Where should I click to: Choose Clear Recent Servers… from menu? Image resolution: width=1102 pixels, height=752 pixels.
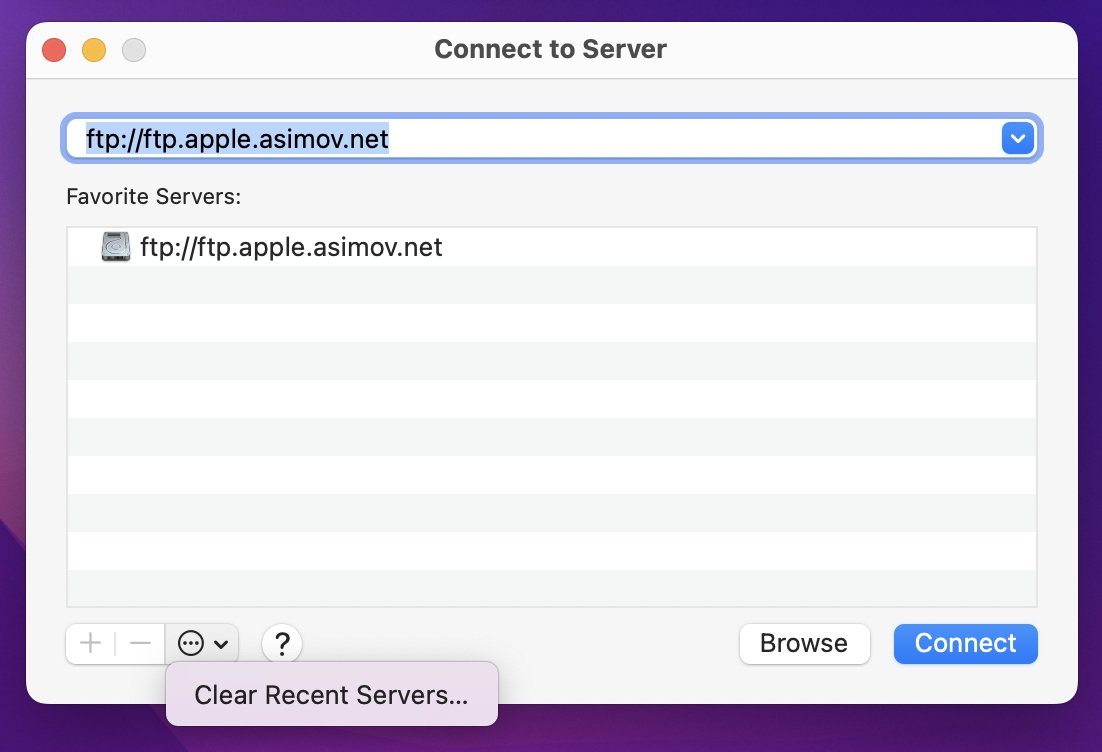pyautogui.click(x=331, y=695)
